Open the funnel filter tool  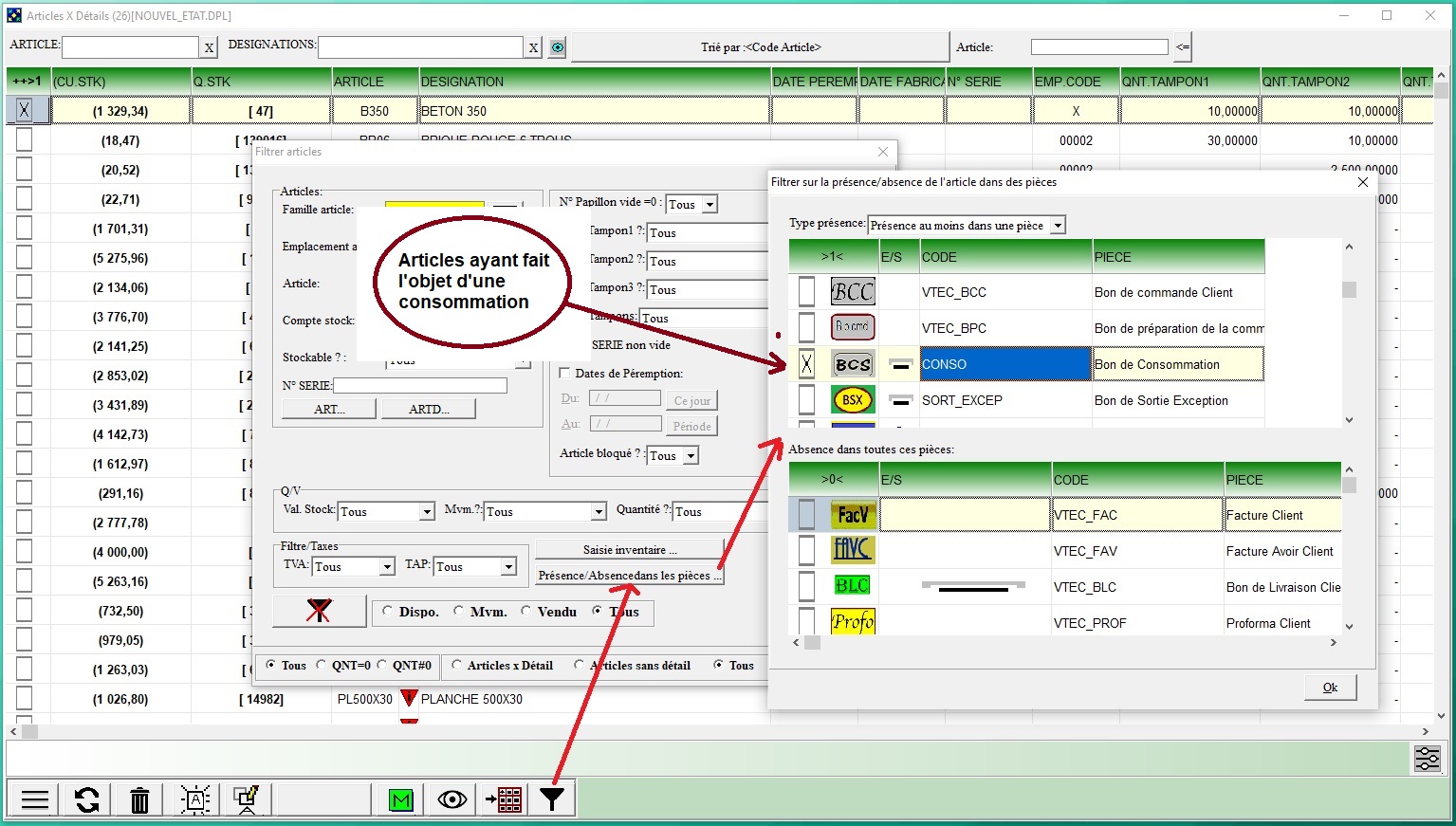point(552,800)
